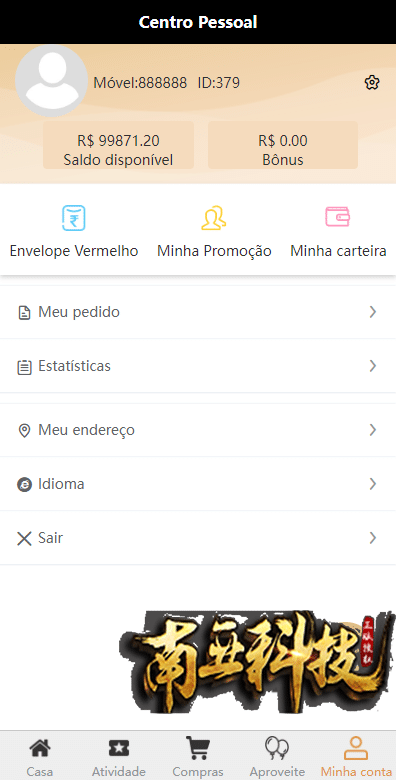The image size is (396, 780).
Task: Open the Atividade star ticket icon
Action: [119, 748]
